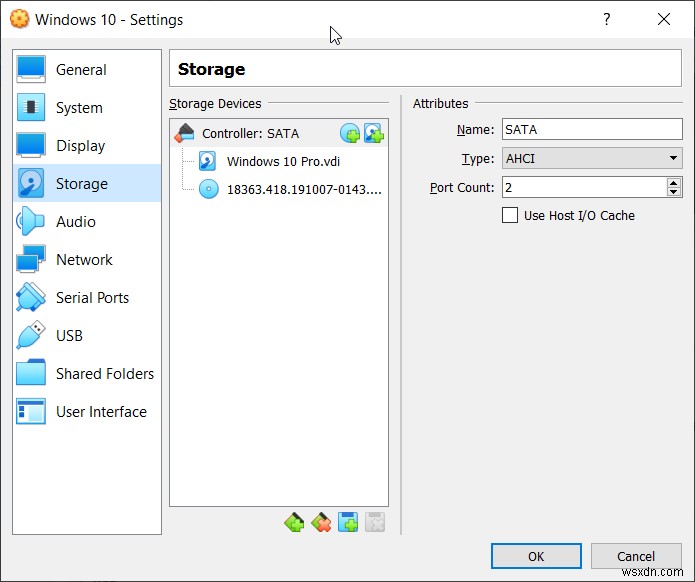Confirm settings with OK button
This screenshot has height=582, width=695.
click(536, 556)
